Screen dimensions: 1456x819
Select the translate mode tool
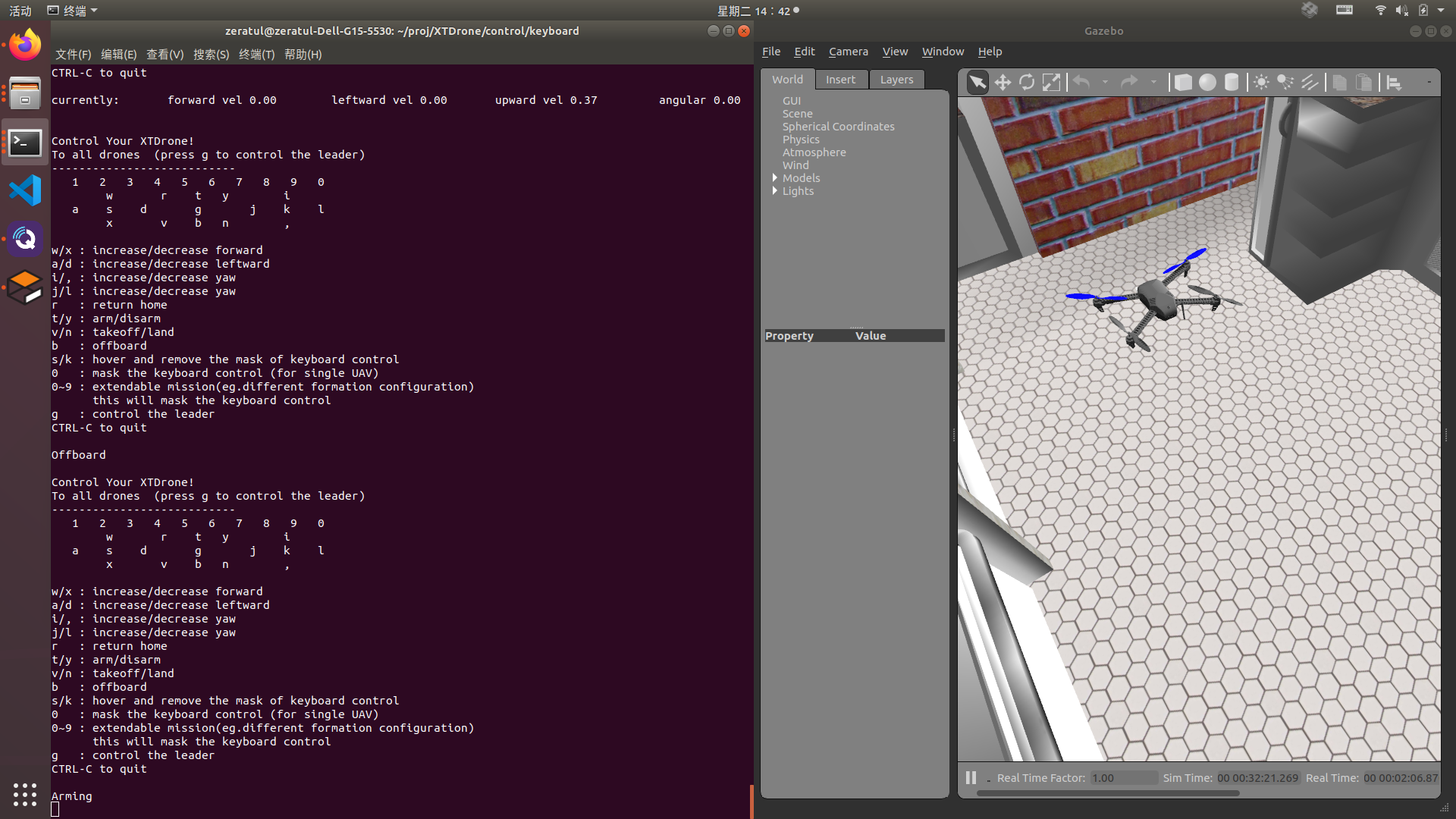[x=1003, y=83]
